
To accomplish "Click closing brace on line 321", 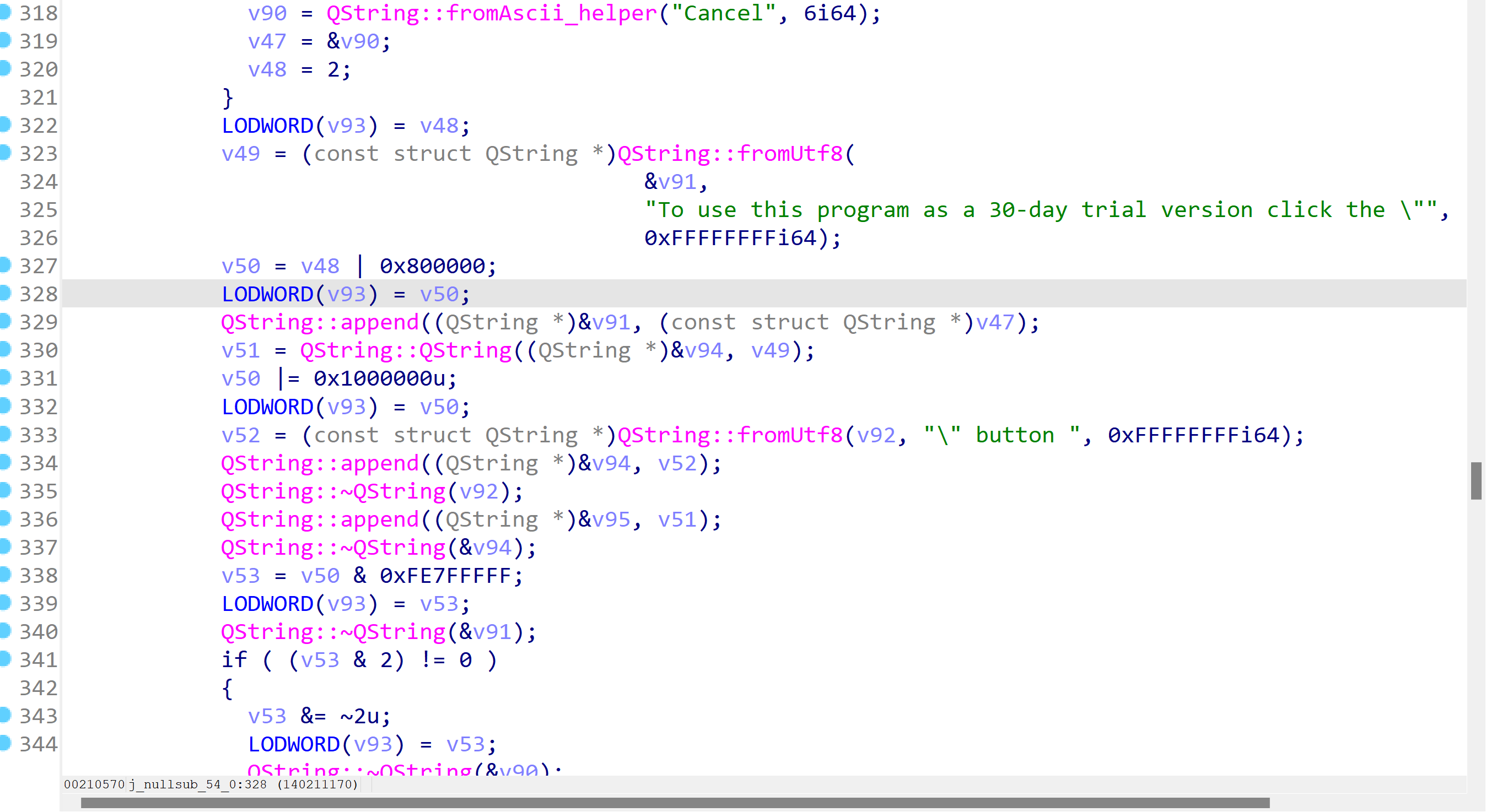I will 228,98.
